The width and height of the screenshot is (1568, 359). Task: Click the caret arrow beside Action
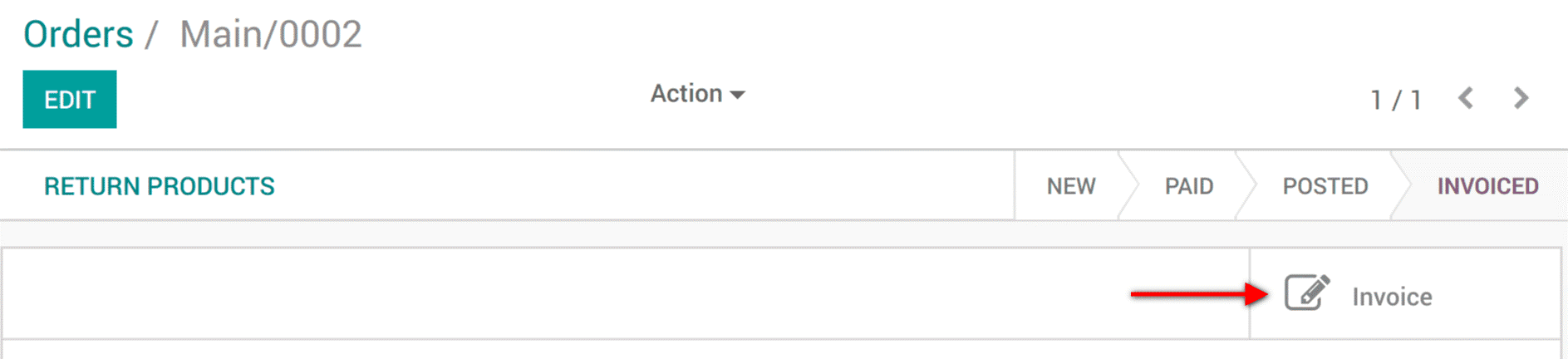coord(737,95)
